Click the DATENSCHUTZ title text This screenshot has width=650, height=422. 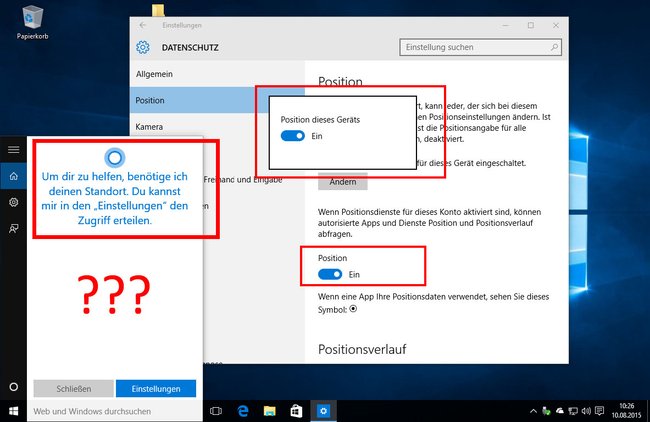point(190,48)
